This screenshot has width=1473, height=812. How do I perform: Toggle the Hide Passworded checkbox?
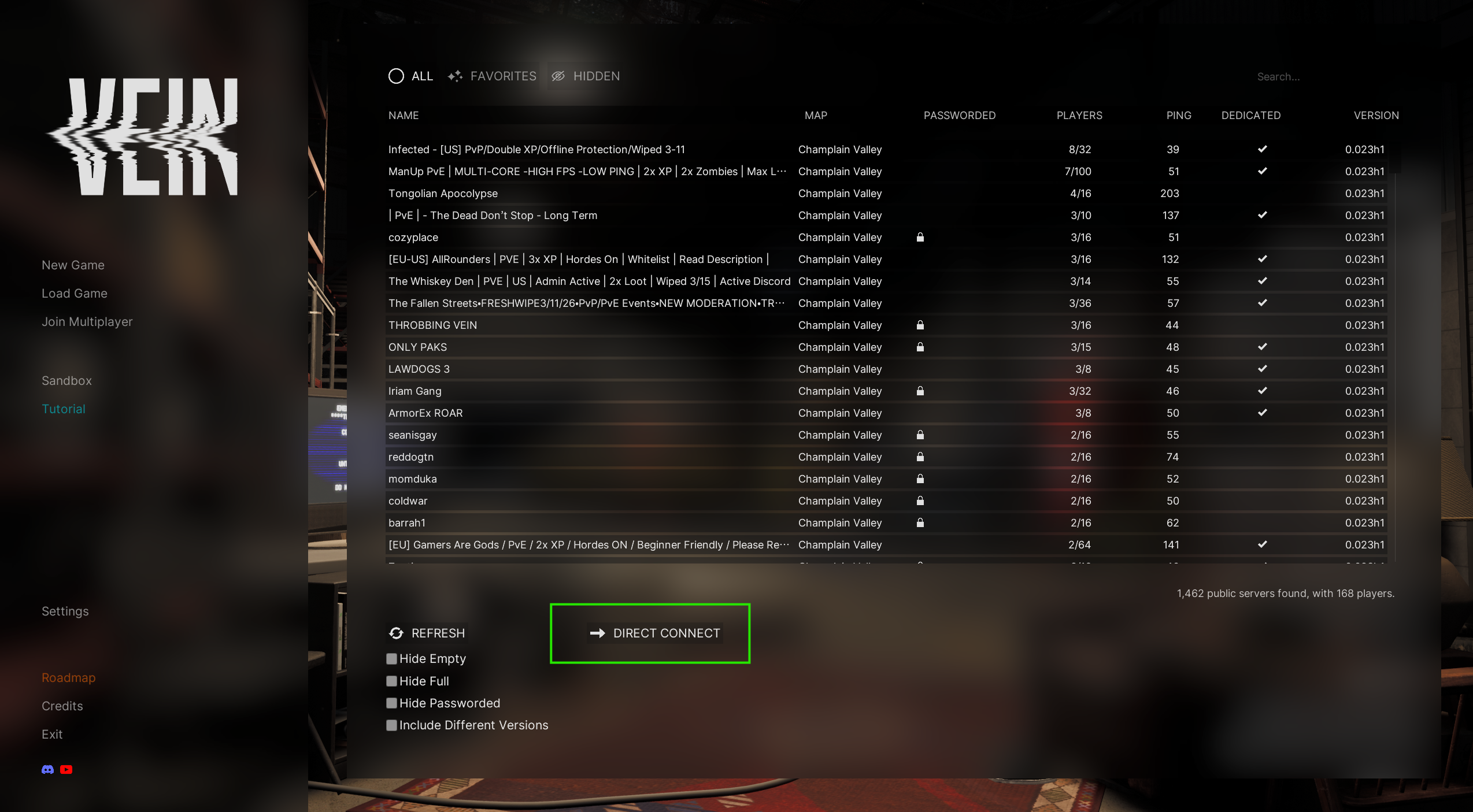coord(392,703)
